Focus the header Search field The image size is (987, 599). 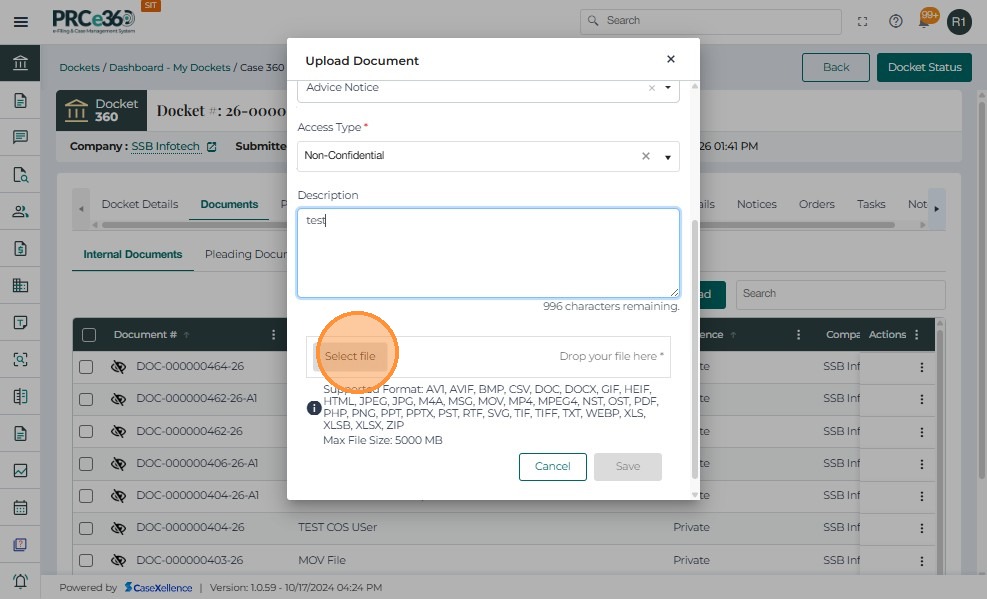[x=711, y=21]
